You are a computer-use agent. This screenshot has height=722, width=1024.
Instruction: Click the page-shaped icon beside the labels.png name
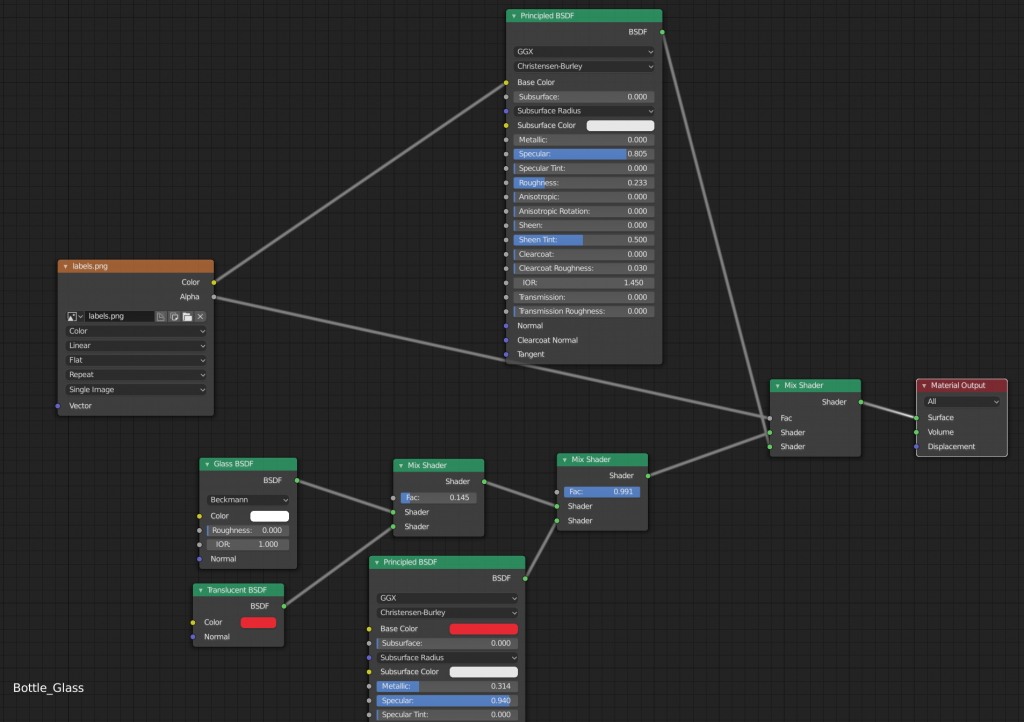(161, 317)
